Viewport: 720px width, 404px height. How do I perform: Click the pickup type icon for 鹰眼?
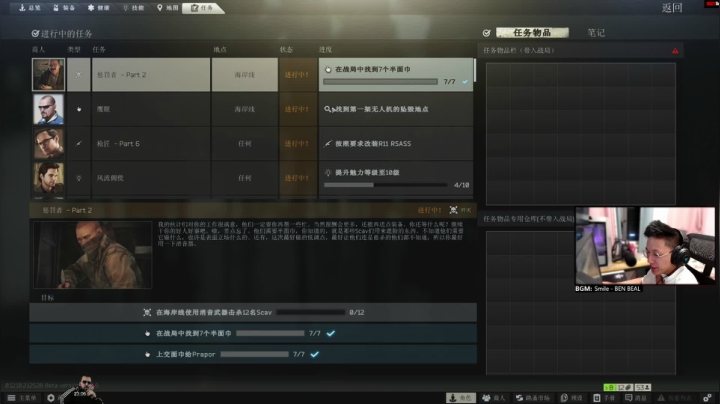pyautogui.click(x=79, y=109)
